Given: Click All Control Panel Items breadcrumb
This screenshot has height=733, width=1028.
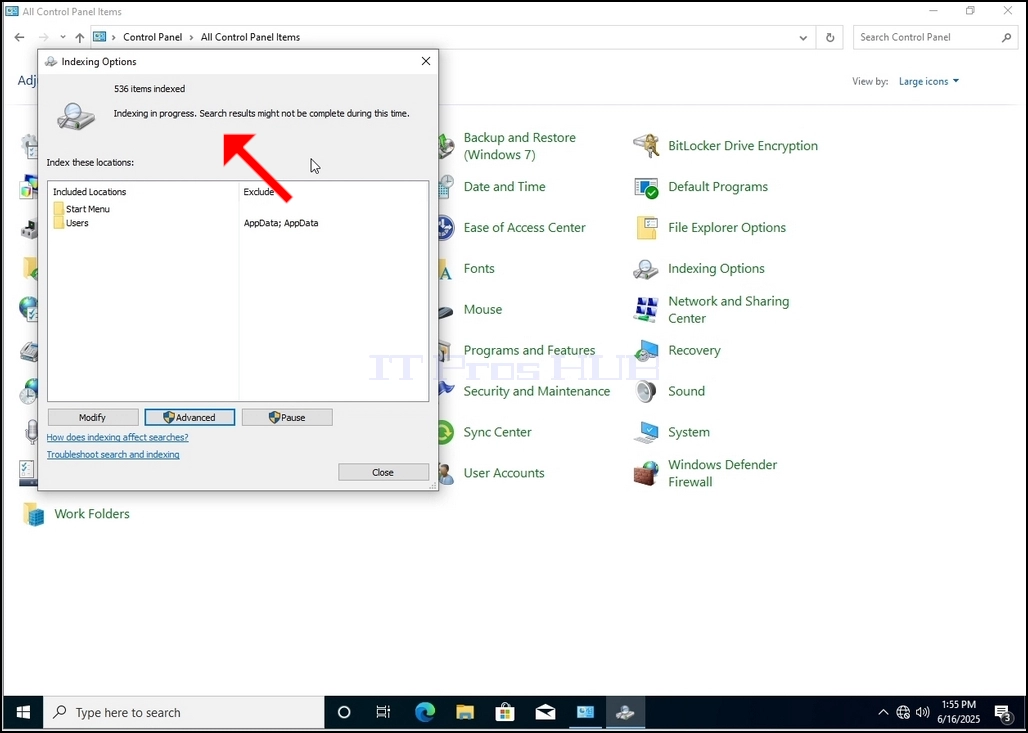Looking at the screenshot, I should tap(250, 37).
